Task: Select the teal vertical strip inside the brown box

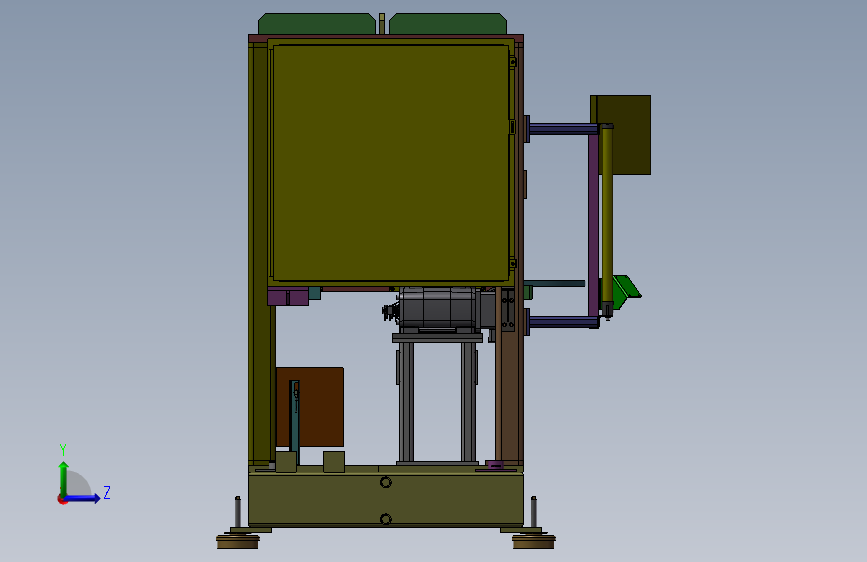Action: 295,423
